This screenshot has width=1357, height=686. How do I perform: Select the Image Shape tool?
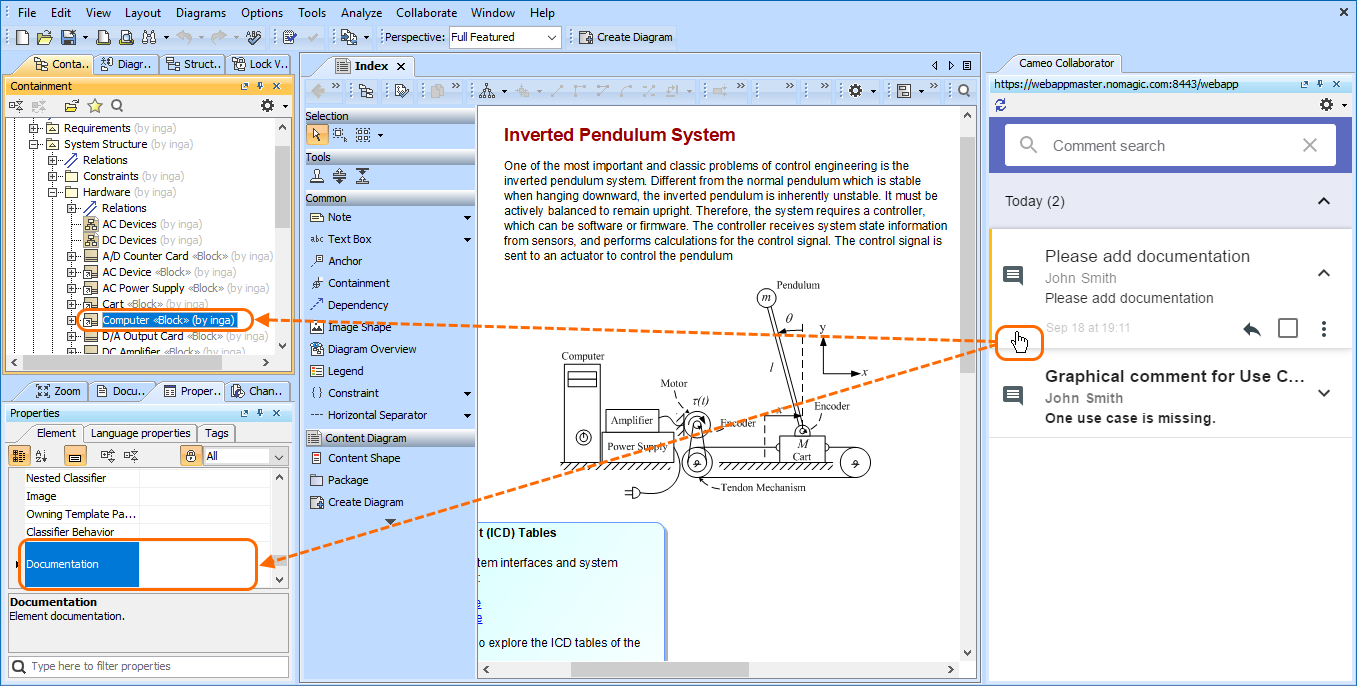[359, 327]
